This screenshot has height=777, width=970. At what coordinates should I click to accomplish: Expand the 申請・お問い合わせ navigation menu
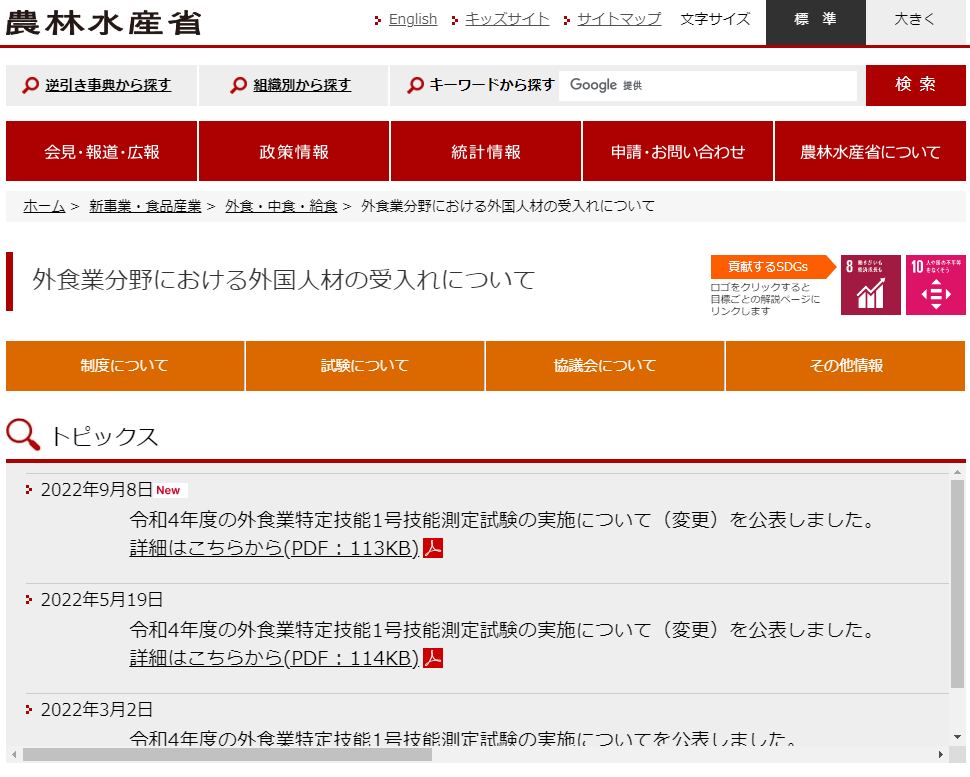678,152
